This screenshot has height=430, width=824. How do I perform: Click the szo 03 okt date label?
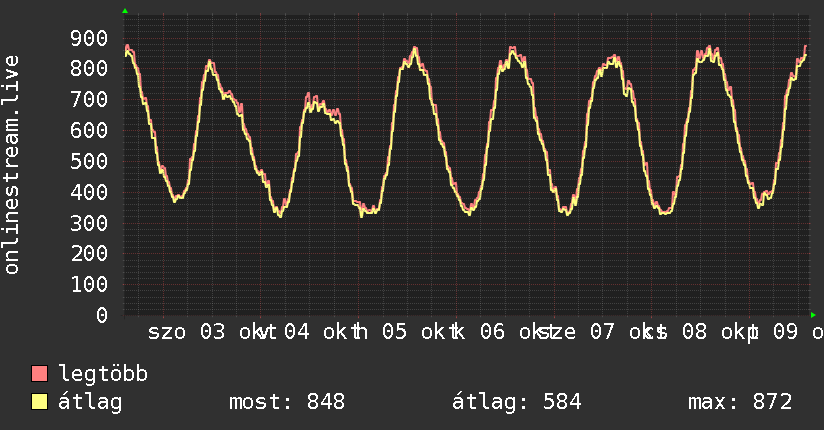point(205,332)
